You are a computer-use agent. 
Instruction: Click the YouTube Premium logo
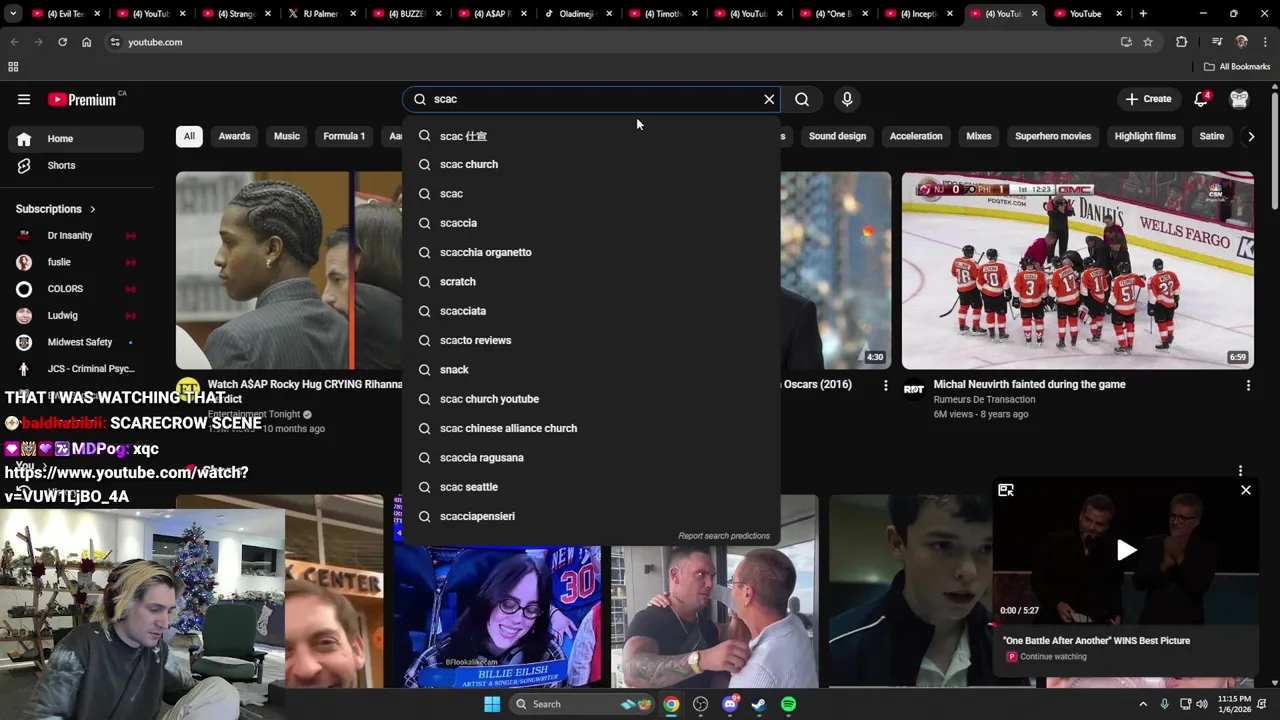point(82,99)
